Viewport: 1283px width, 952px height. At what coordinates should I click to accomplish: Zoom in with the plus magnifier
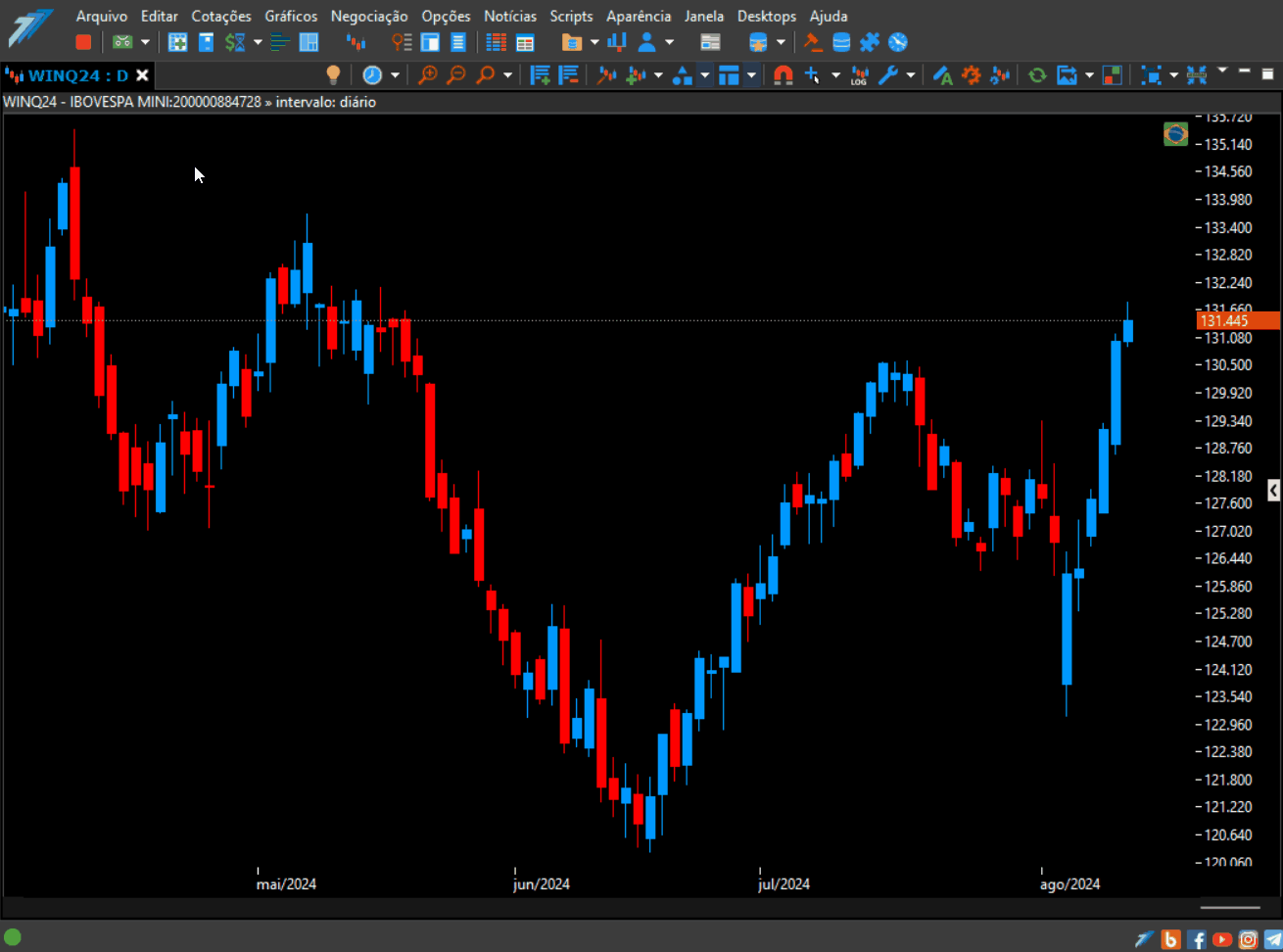(x=428, y=74)
